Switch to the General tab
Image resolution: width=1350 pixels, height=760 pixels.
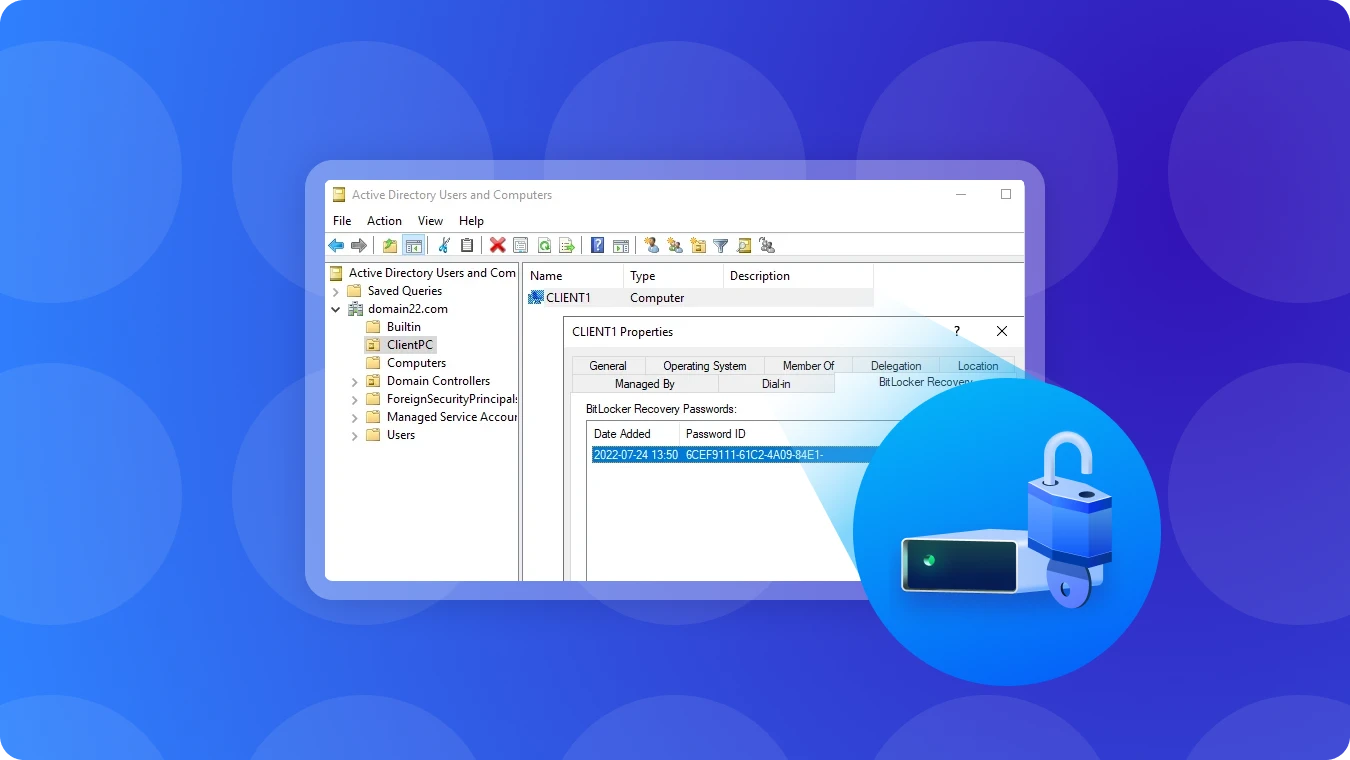[x=608, y=366]
